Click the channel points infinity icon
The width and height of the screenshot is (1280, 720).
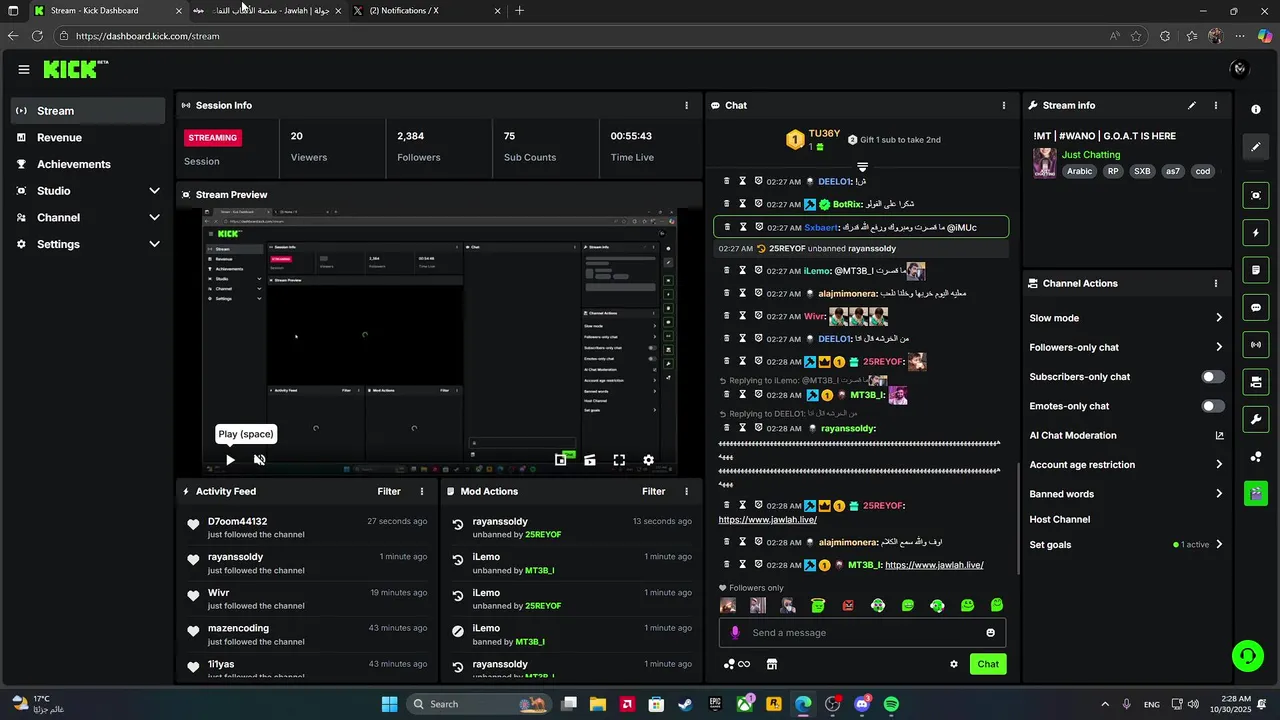tap(736, 664)
